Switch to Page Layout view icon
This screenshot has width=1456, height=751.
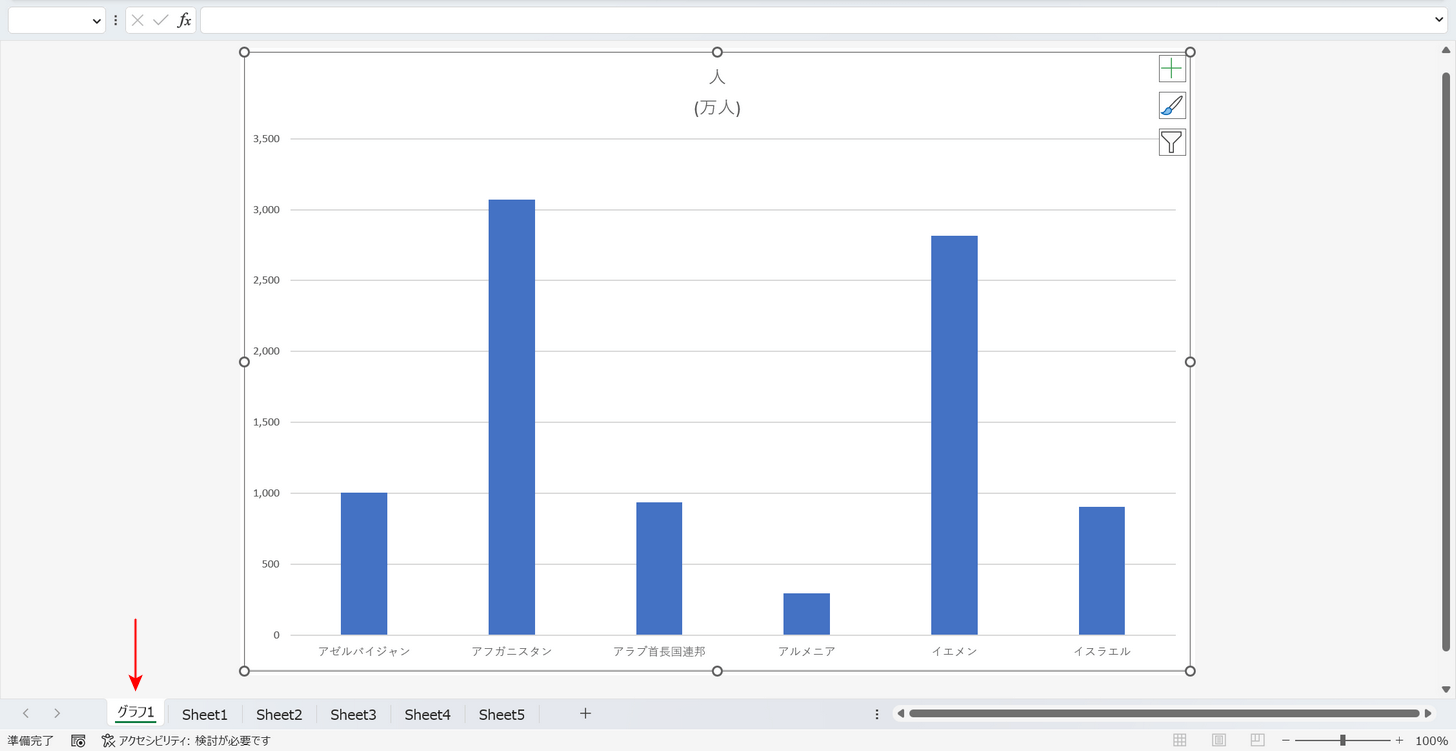click(x=1219, y=741)
